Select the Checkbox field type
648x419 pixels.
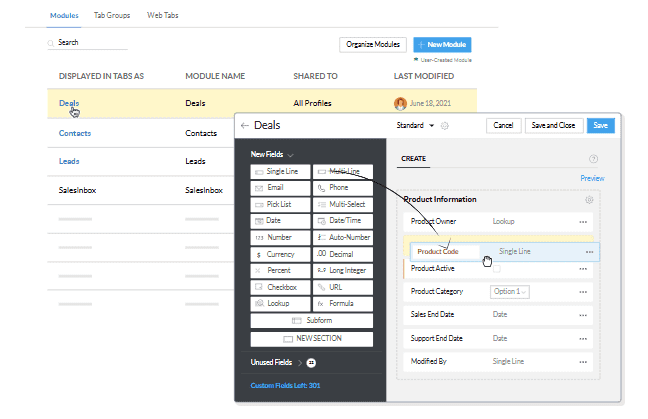pyautogui.click(x=280, y=287)
